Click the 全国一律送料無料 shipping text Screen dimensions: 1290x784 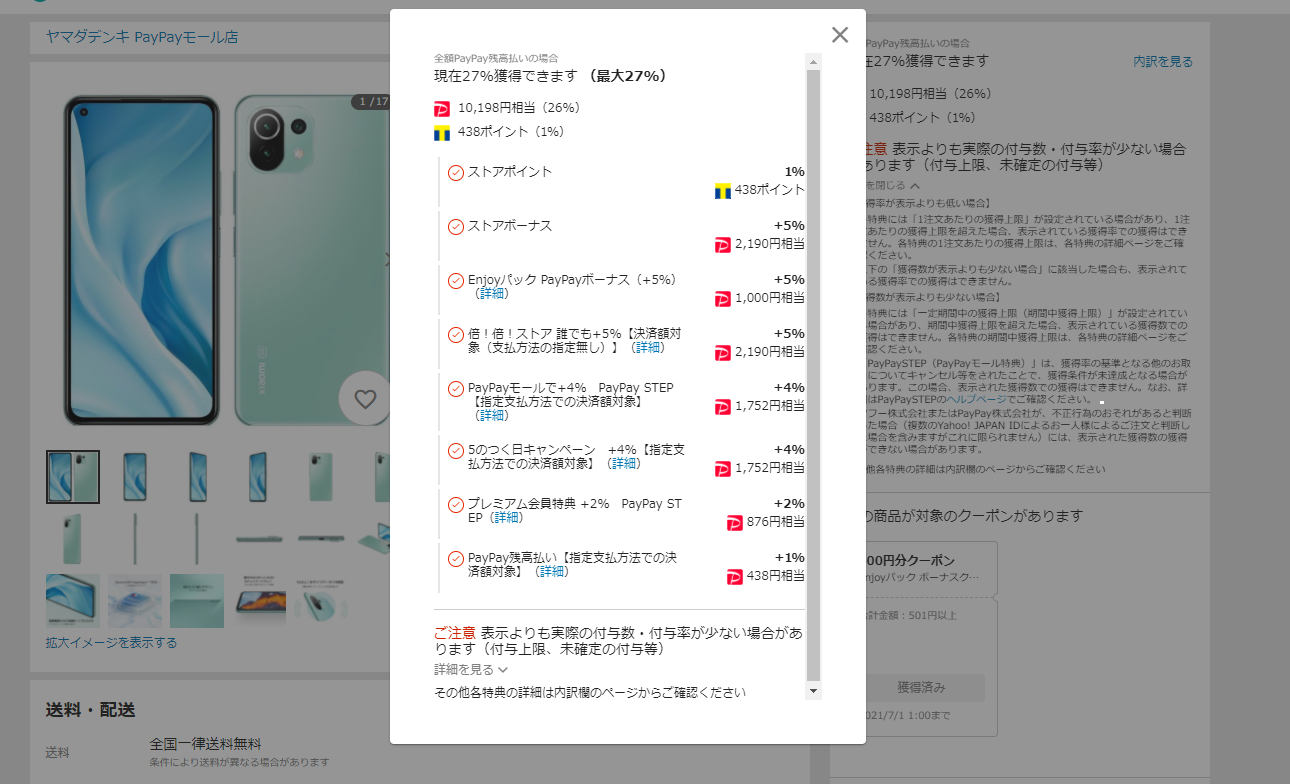pyautogui.click(x=205, y=744)
